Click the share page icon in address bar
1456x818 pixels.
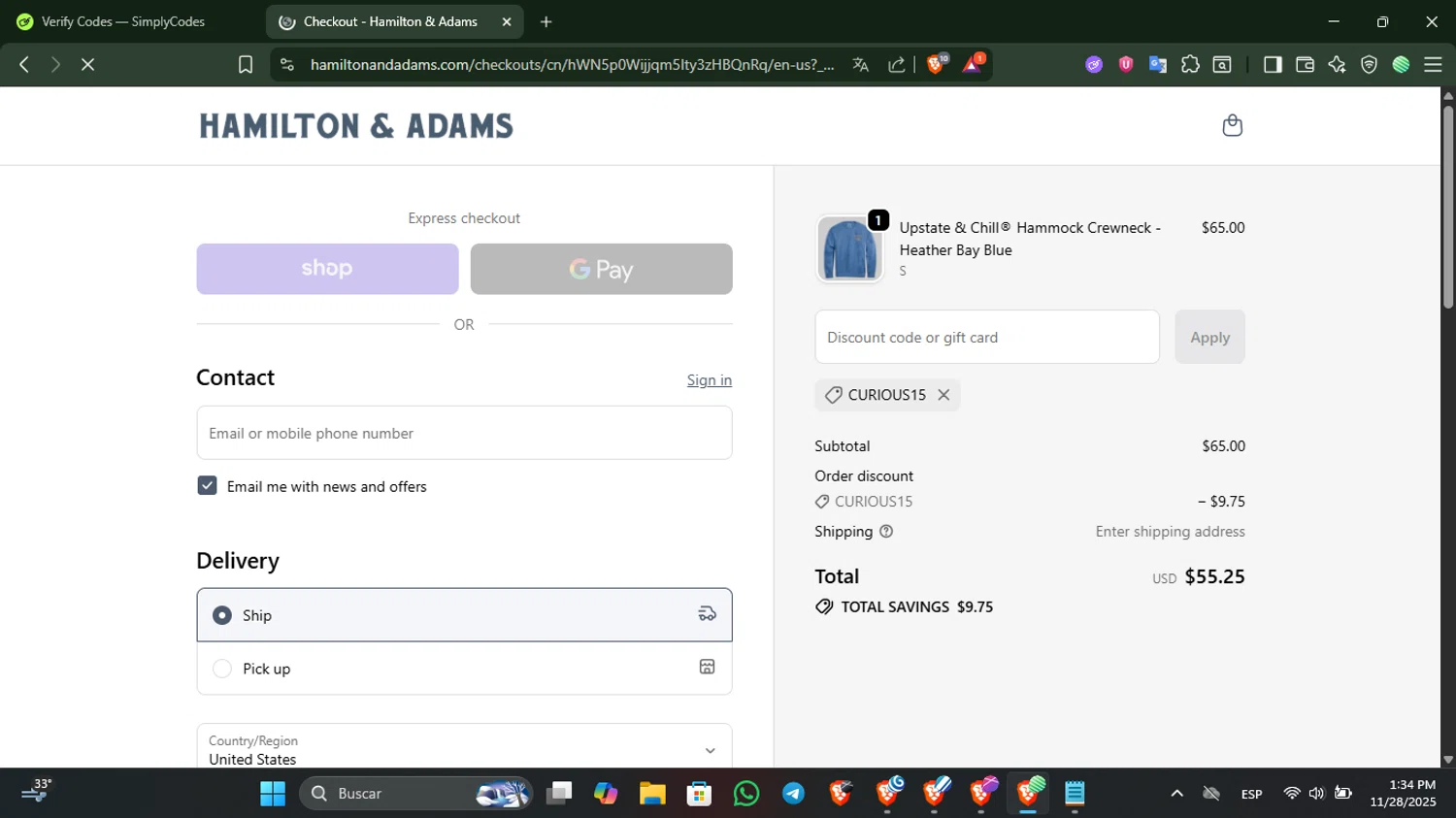pyautogui.click(x=897, y=65)
